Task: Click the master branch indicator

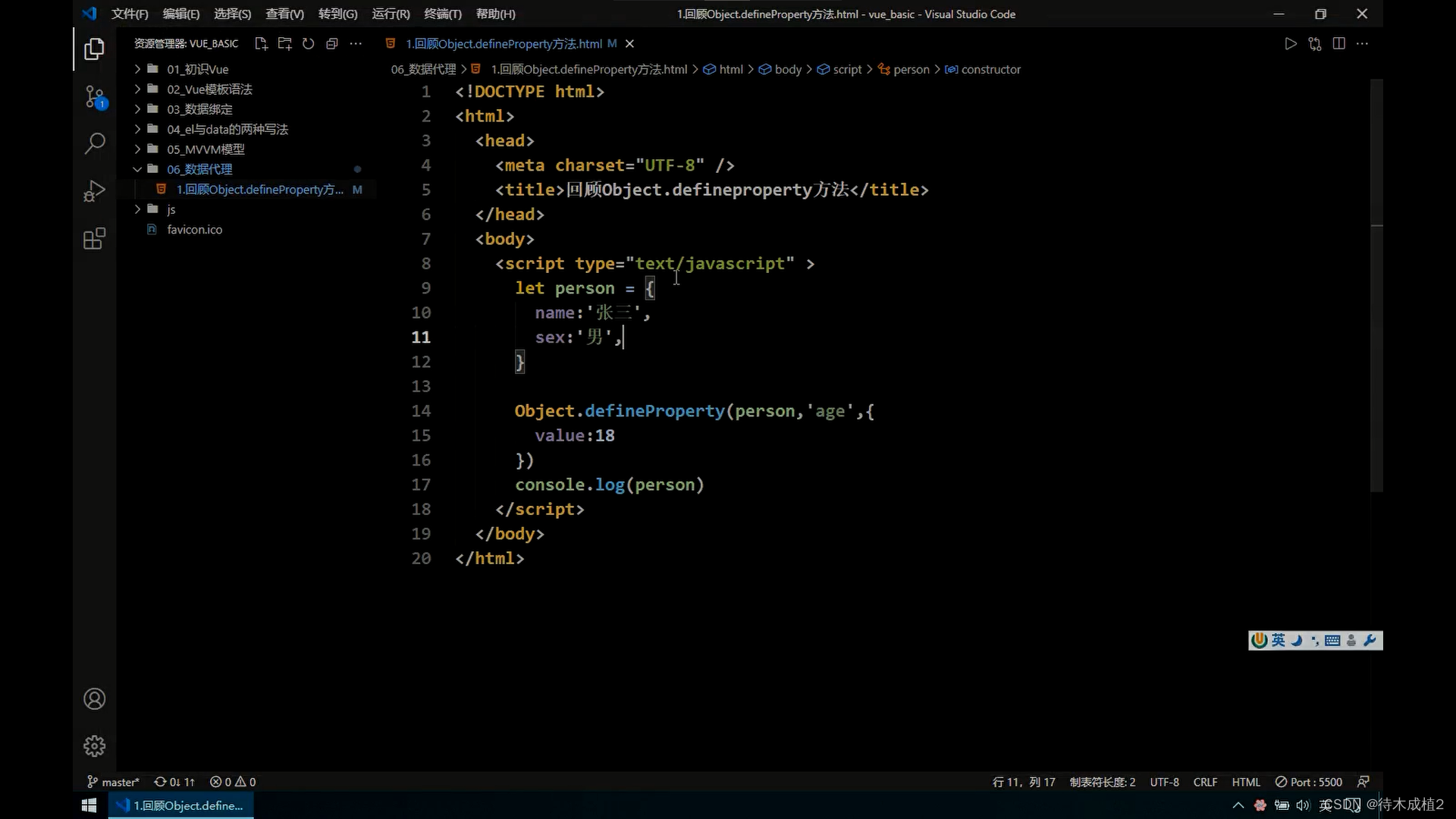Action: 113,782
